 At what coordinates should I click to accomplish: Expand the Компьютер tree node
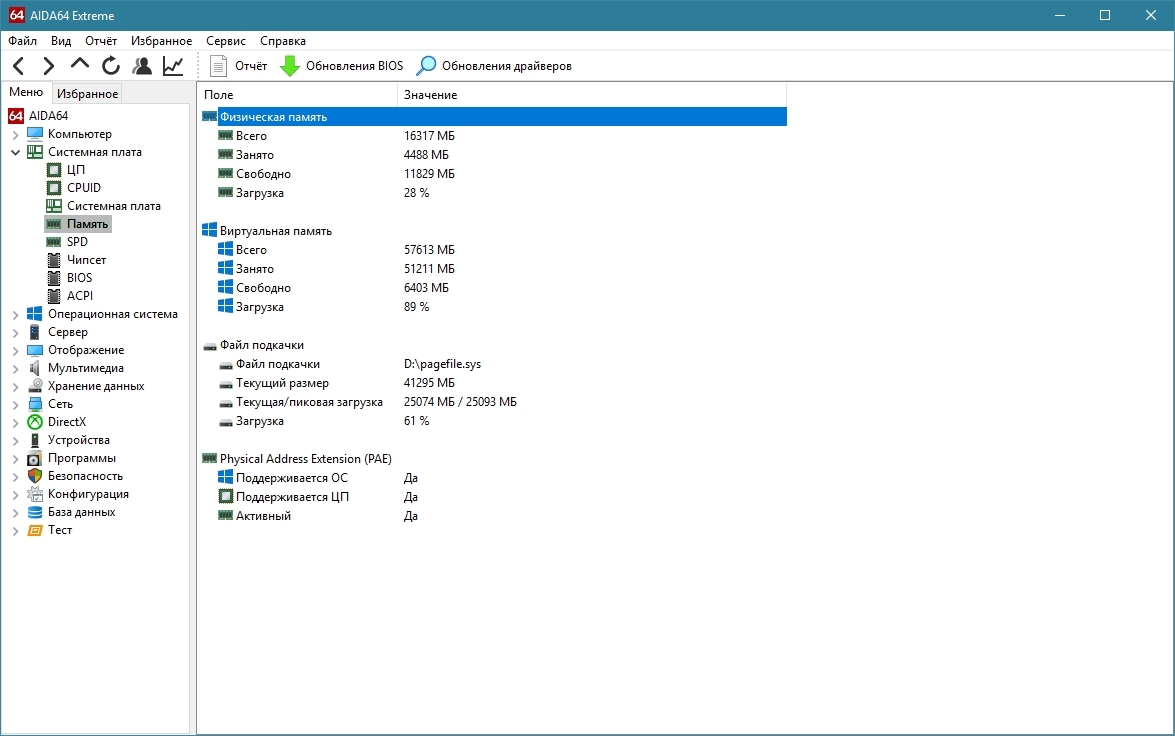16,135
